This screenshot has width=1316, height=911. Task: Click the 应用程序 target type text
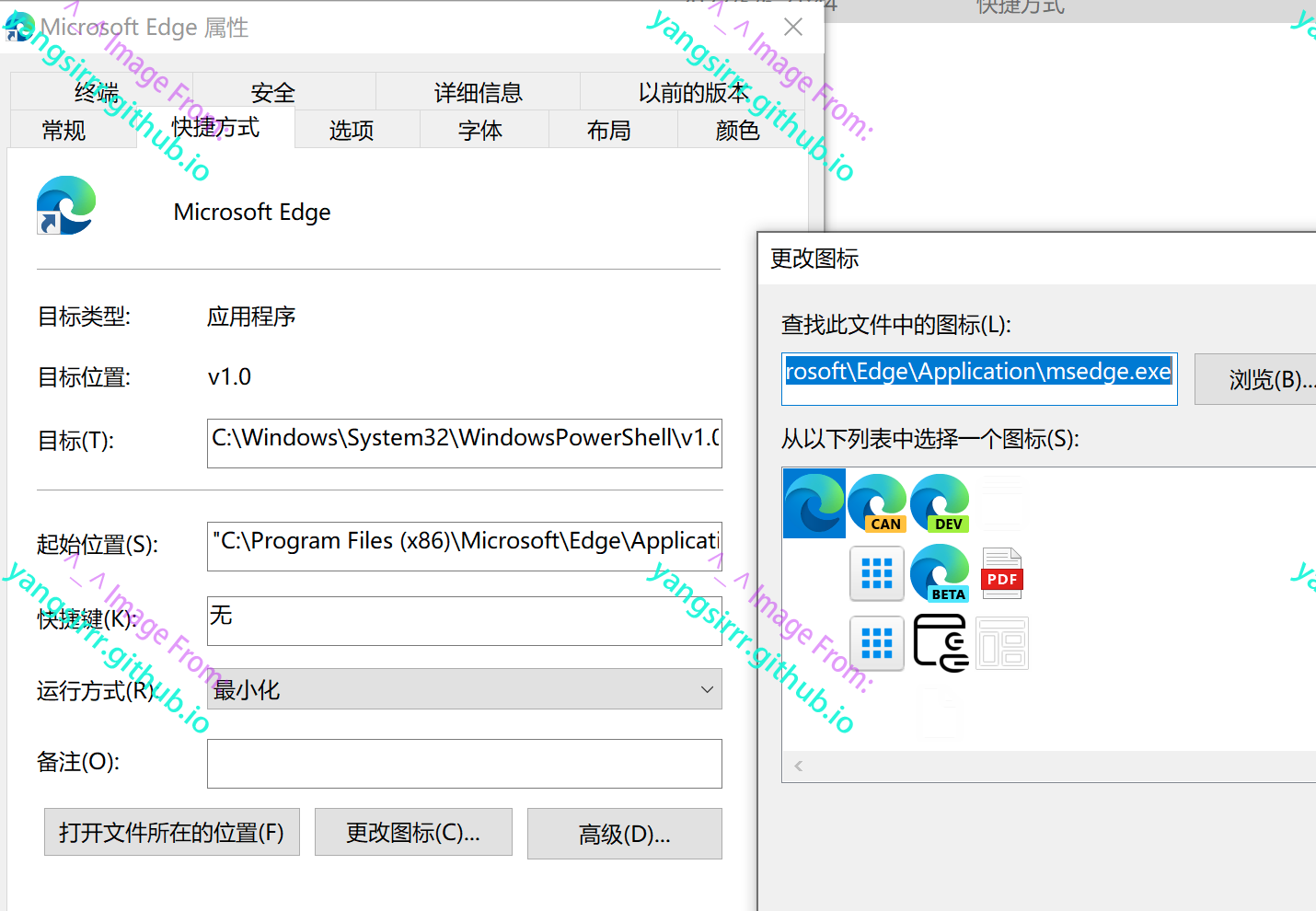coord(251,317)
